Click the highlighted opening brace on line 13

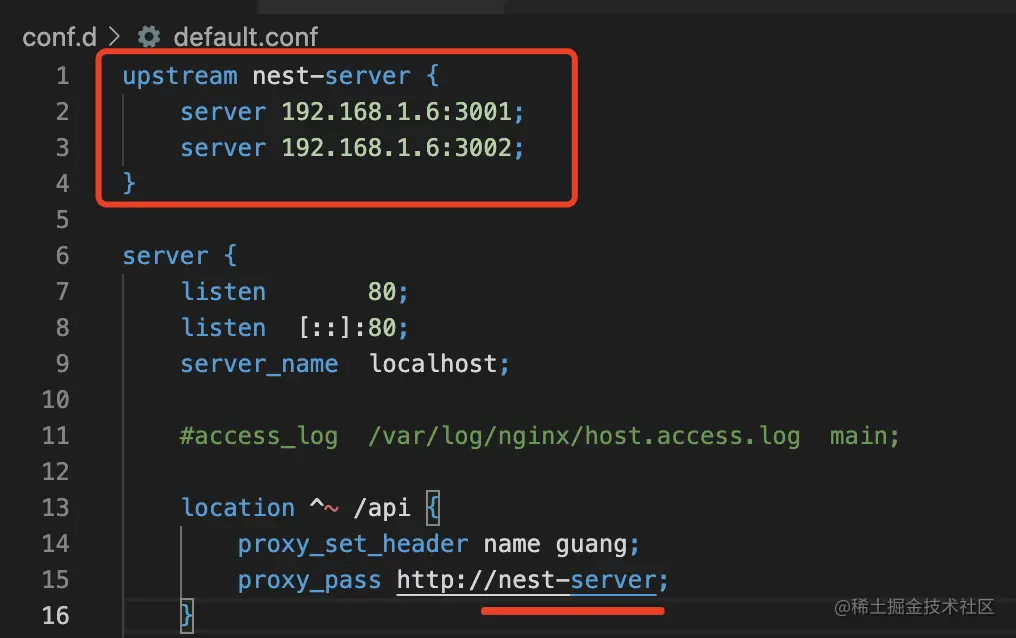click(433, 508)
